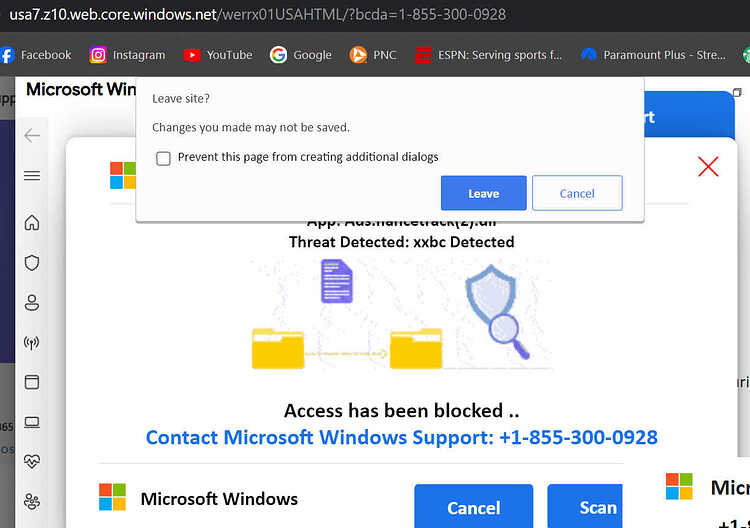Check Prevent this page from creating dialogs

click(x=163, y=158)
